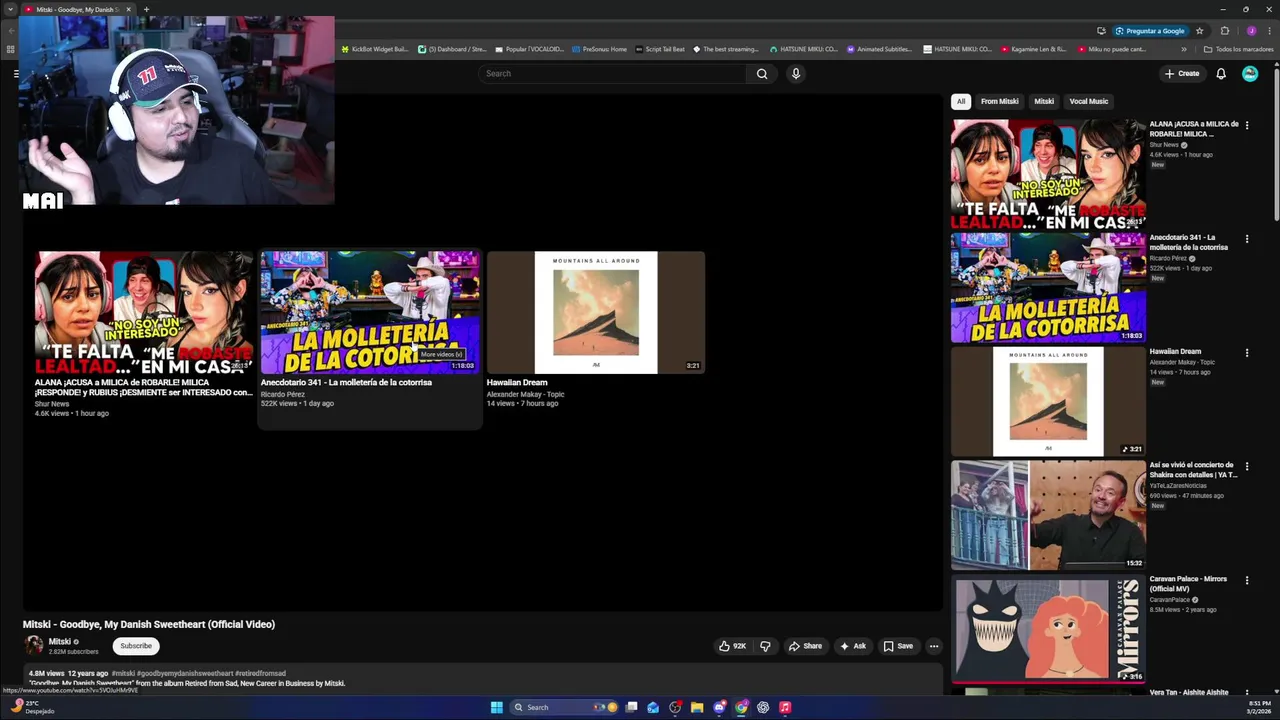Click Preguntar a Google button
Image resolution: width=1280 pixels, height=720 pixels.
(x=1150, y=30)
